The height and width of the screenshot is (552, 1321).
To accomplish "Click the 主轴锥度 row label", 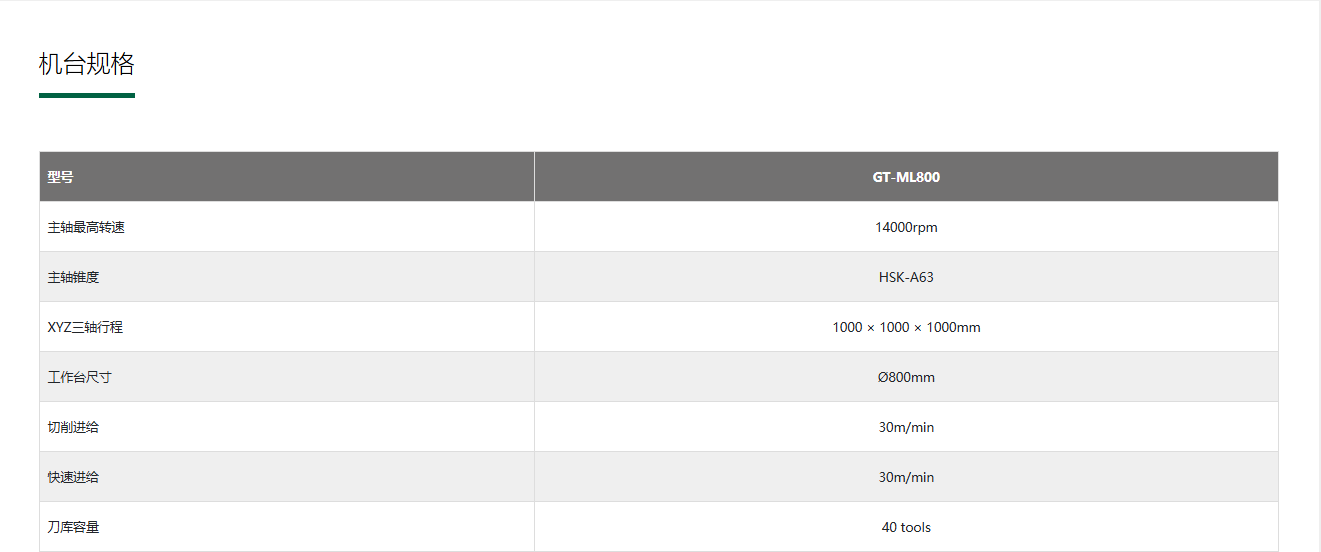I will [x=73, y=277].
